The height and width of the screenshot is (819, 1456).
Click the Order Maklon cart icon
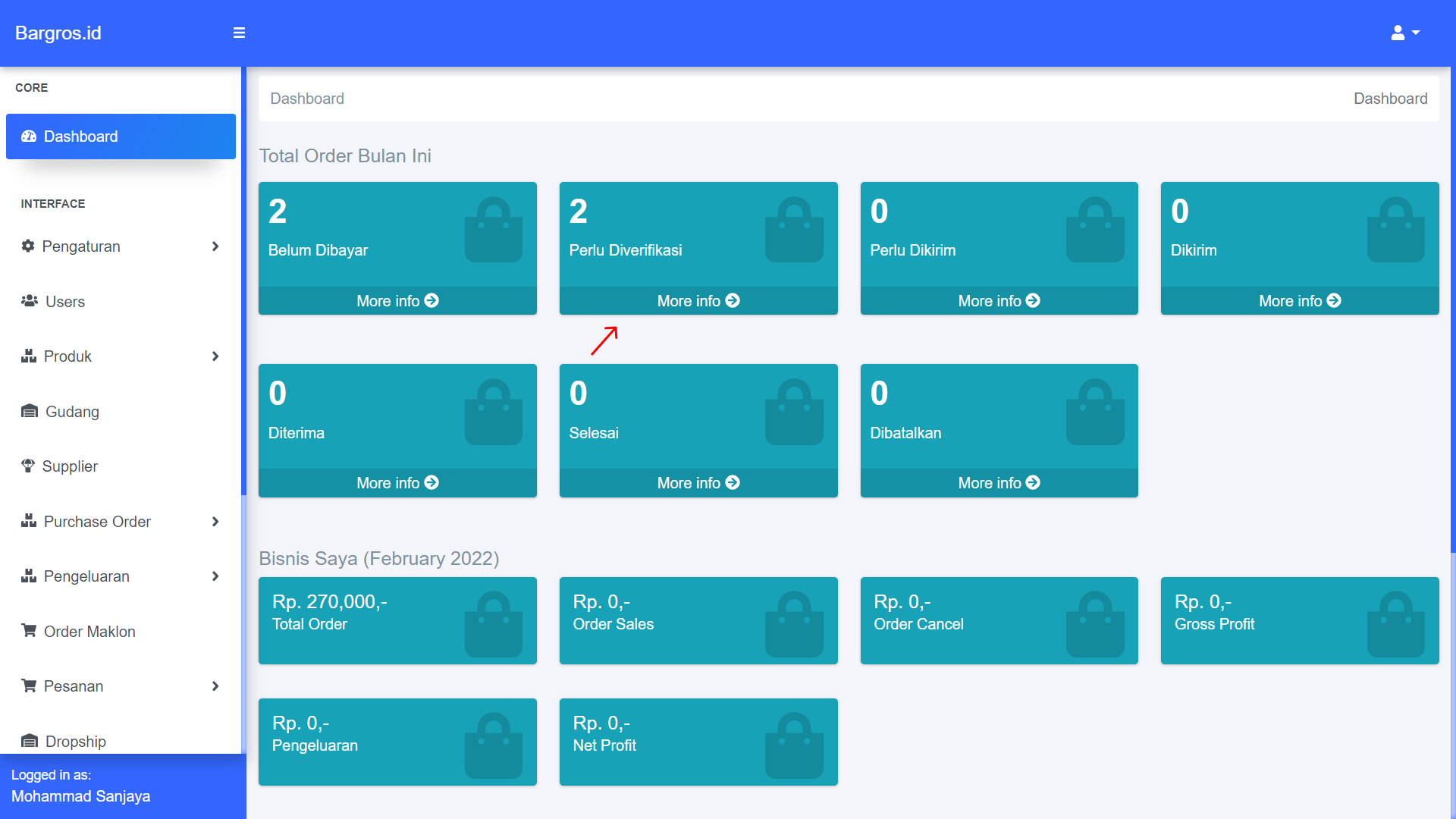click(x=29, y=630)
